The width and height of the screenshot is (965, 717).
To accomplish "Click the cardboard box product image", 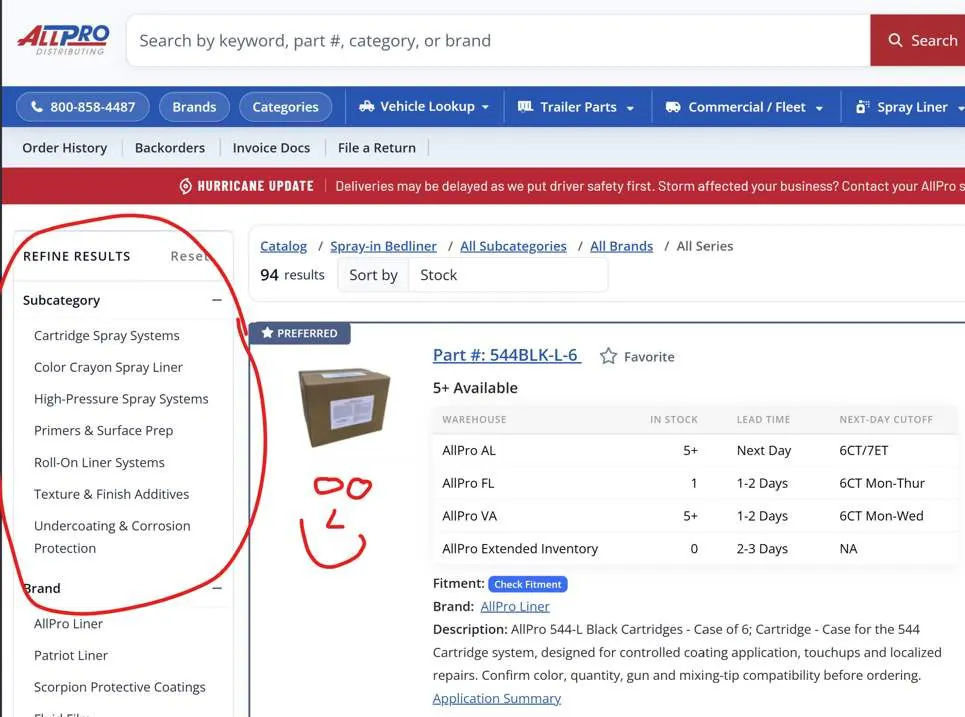I will click(x=344, y=406).
